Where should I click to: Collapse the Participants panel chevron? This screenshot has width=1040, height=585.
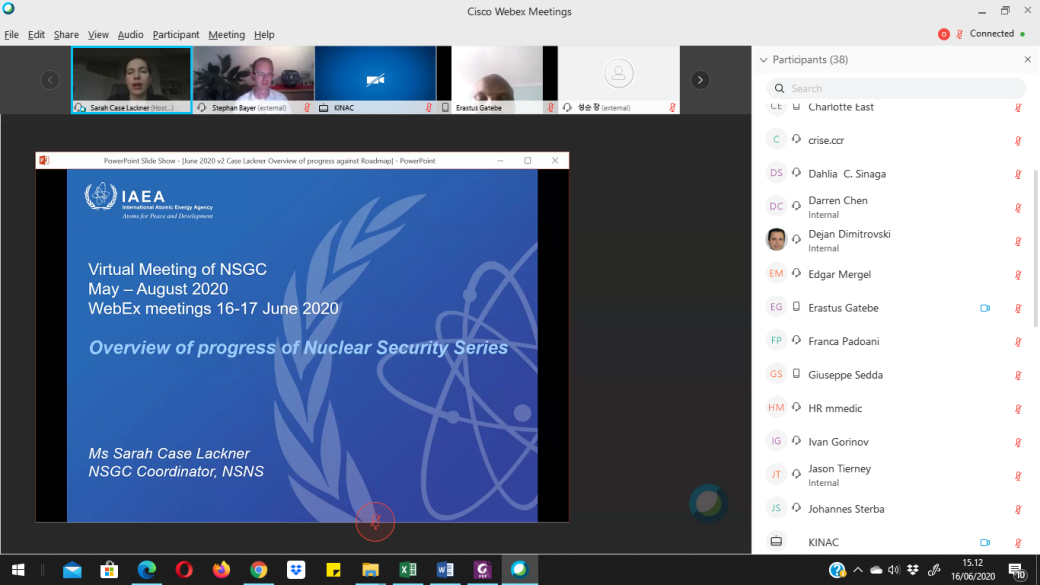(x=763, y=60)
